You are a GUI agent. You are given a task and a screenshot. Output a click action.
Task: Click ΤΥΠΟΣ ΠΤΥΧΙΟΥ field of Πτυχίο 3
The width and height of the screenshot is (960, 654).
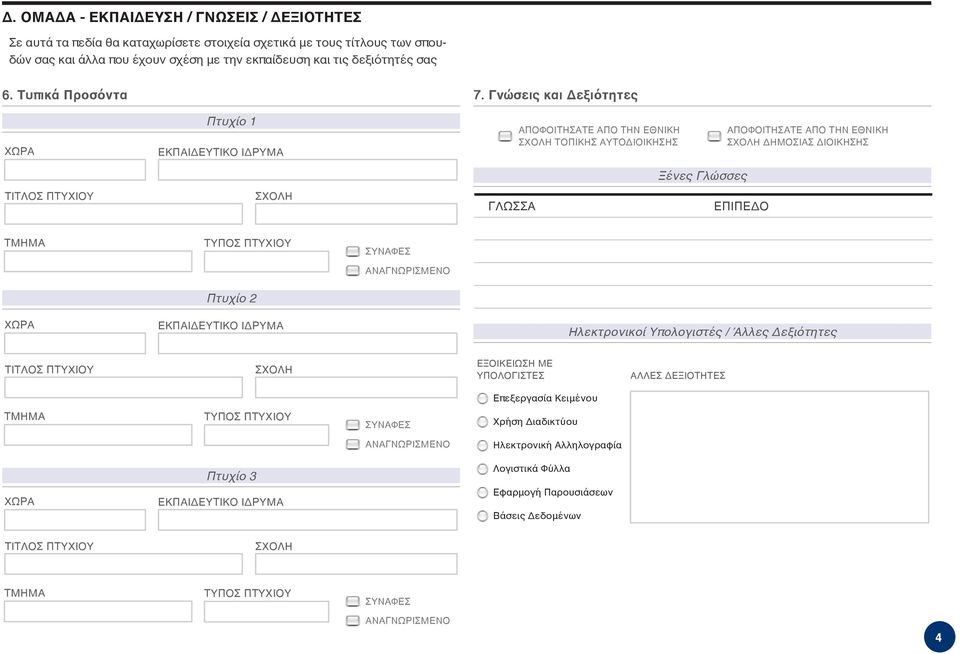pyautogui.click(x=266, y=612)
